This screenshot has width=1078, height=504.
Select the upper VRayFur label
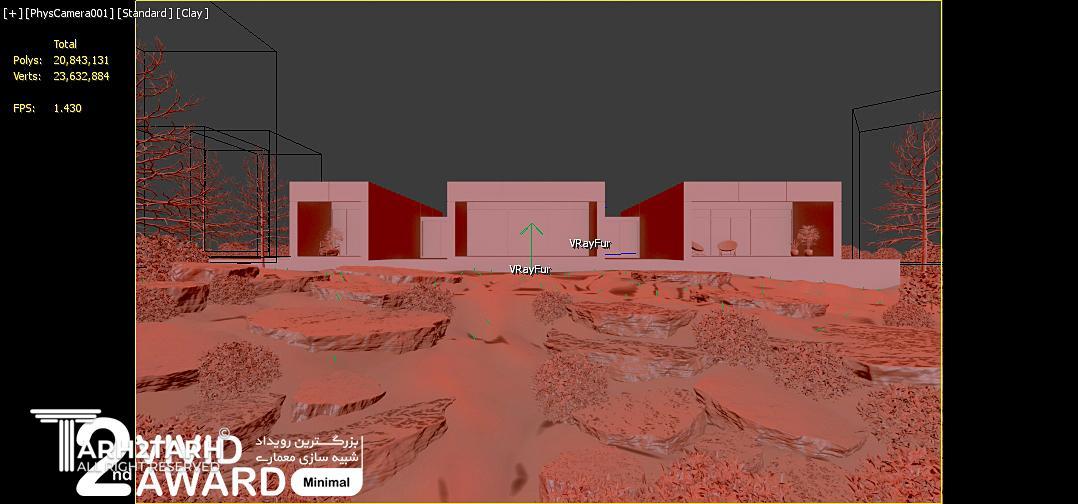589,243
